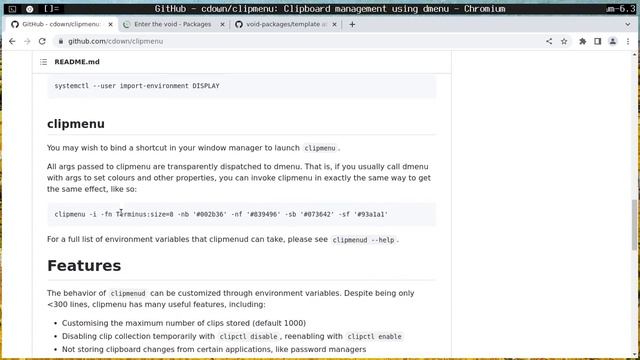640x360 pixels.
Task: Share this page via share icon
Action: tap(549, 41)
